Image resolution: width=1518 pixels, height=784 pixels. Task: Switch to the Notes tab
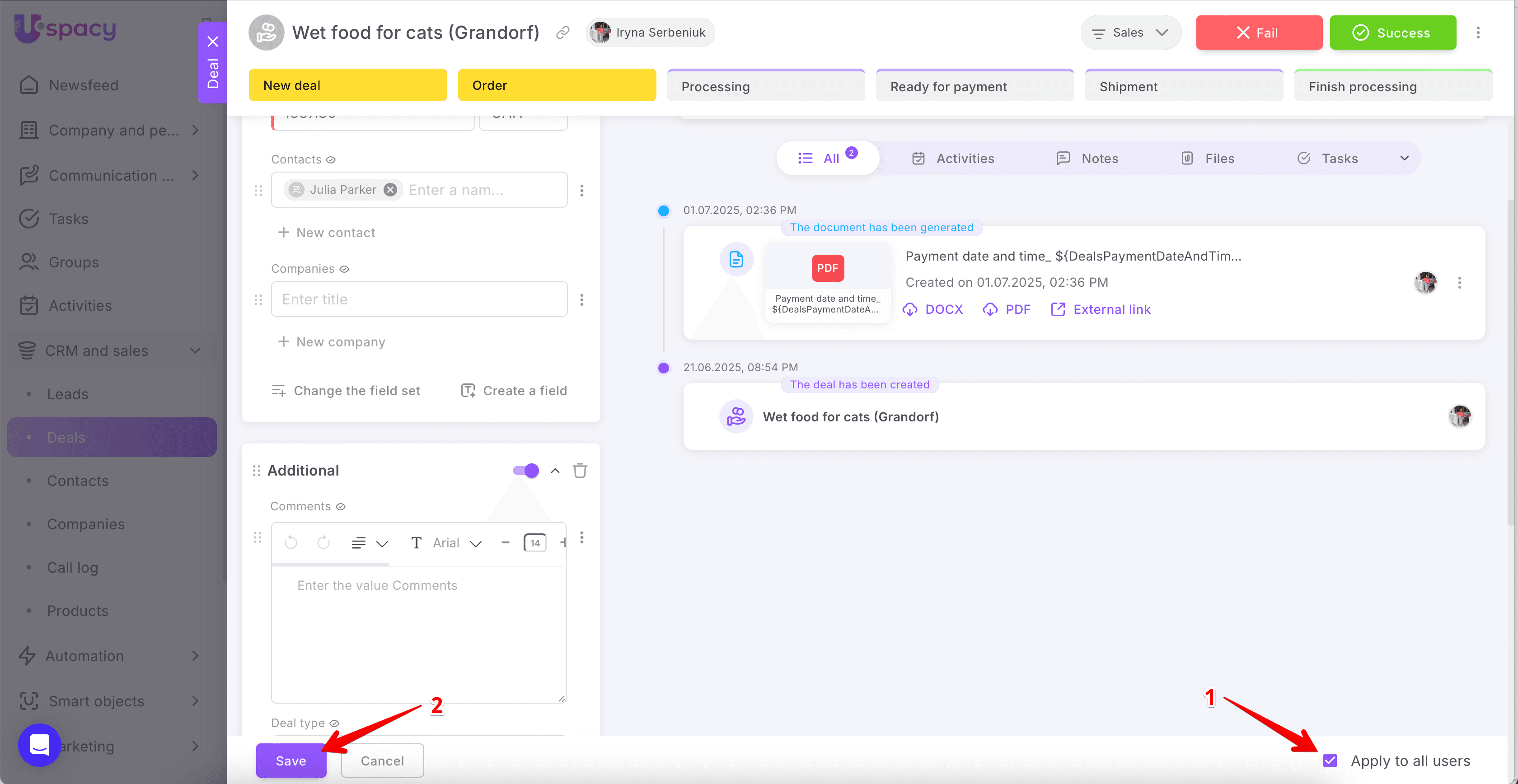pos(1088,158)
